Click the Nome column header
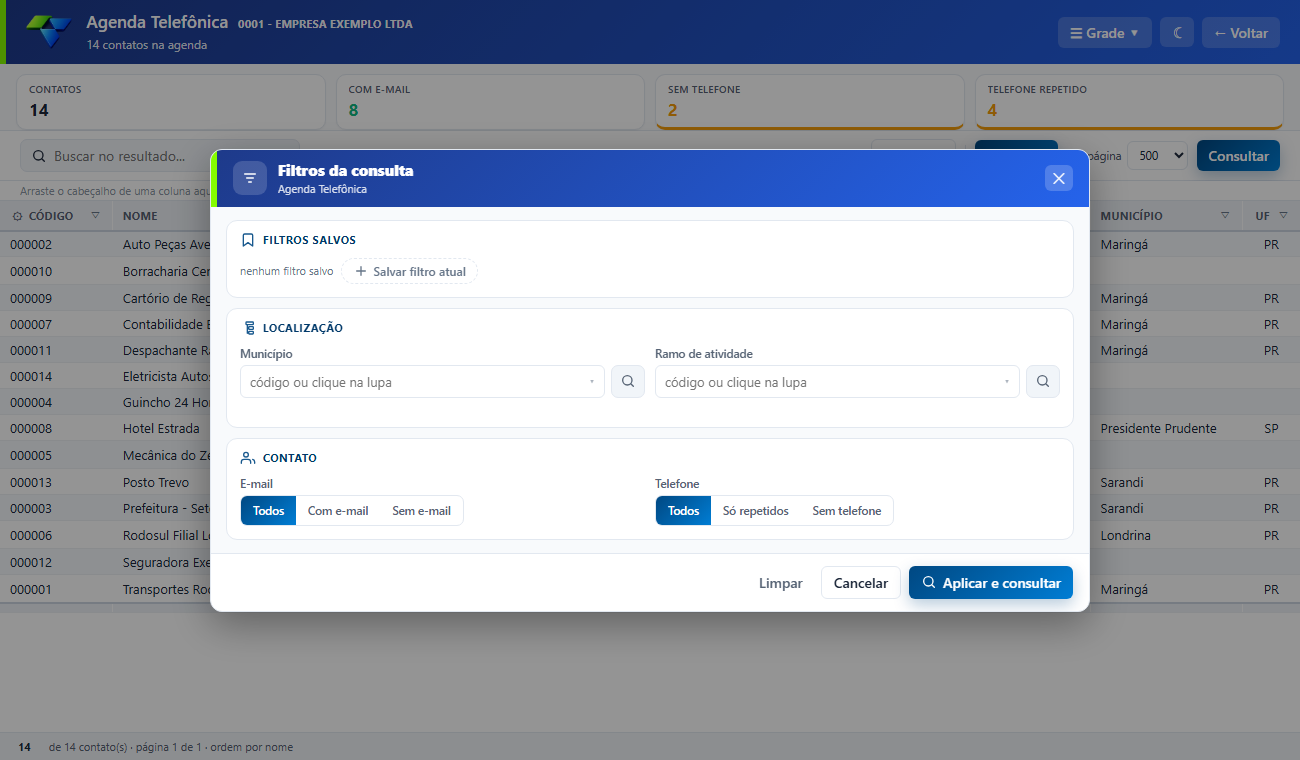Screen dimensions: 1300x760 click(x=140, y=216)
